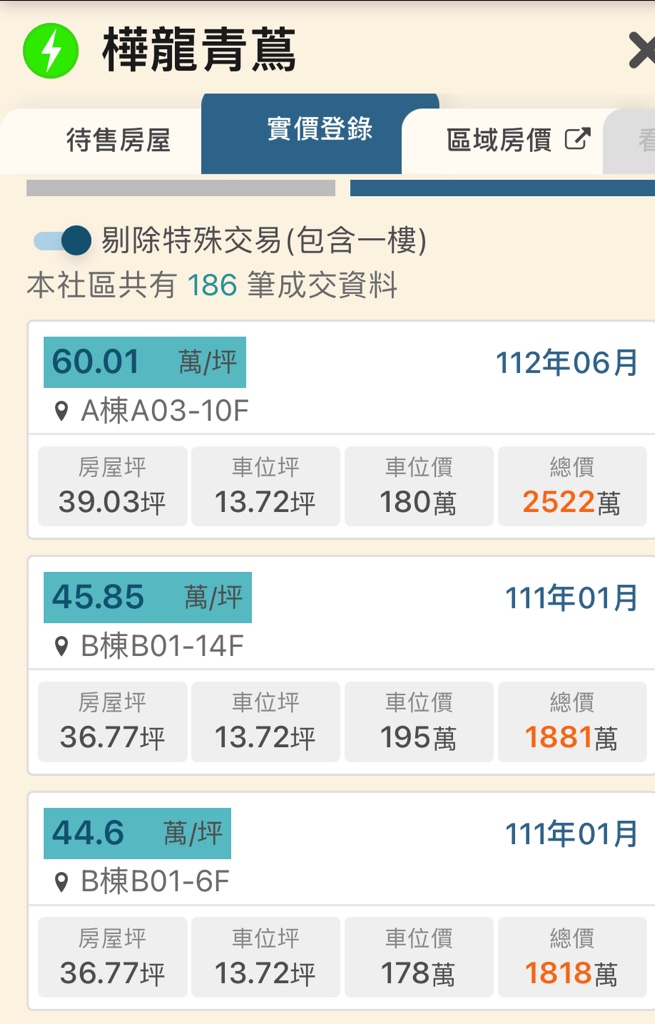Click the 1881萬 total price box
The width and height of the screenshot is (655, 1024).
(572, 722)
